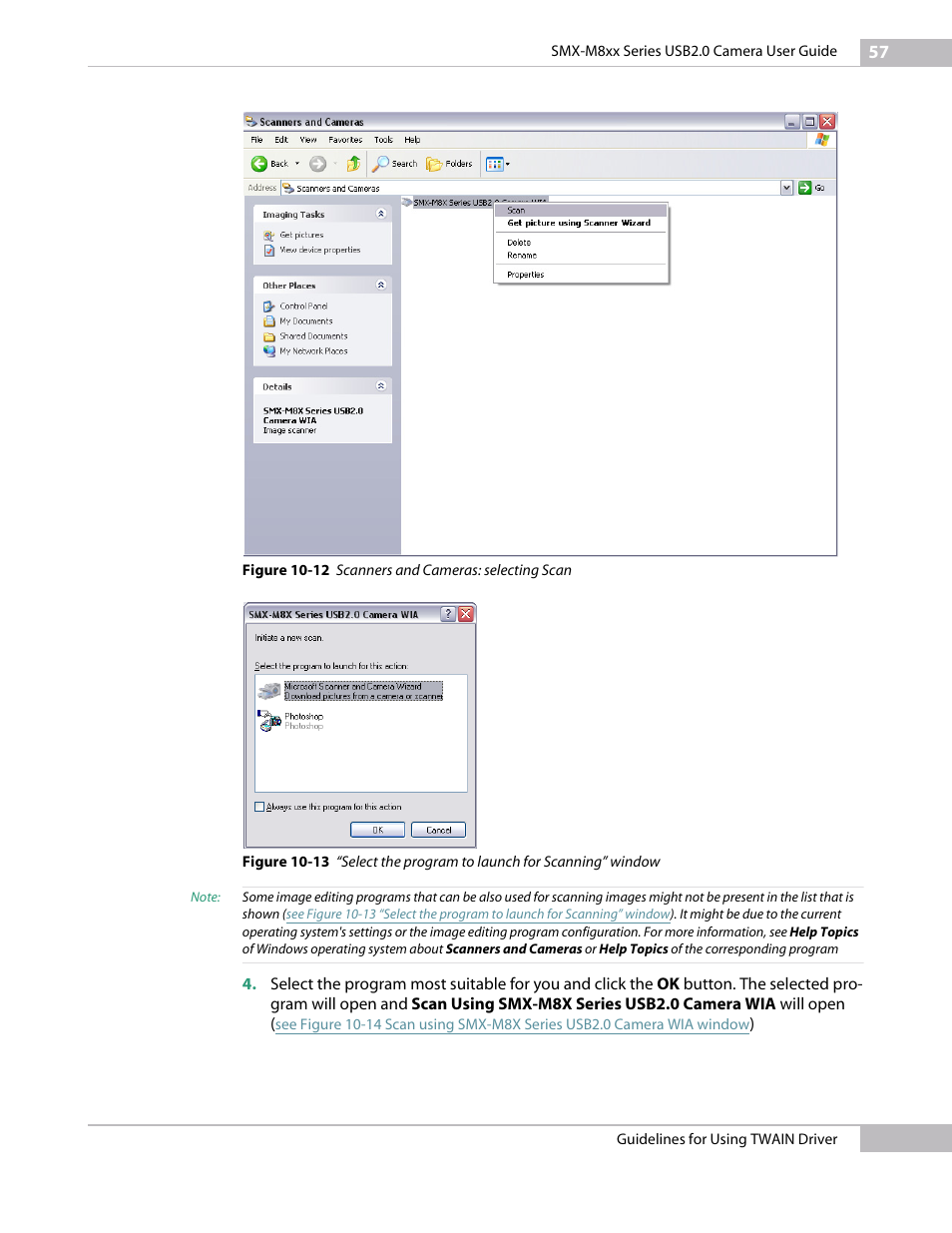Enable Always use this program for this action

[x=259, y=807]
